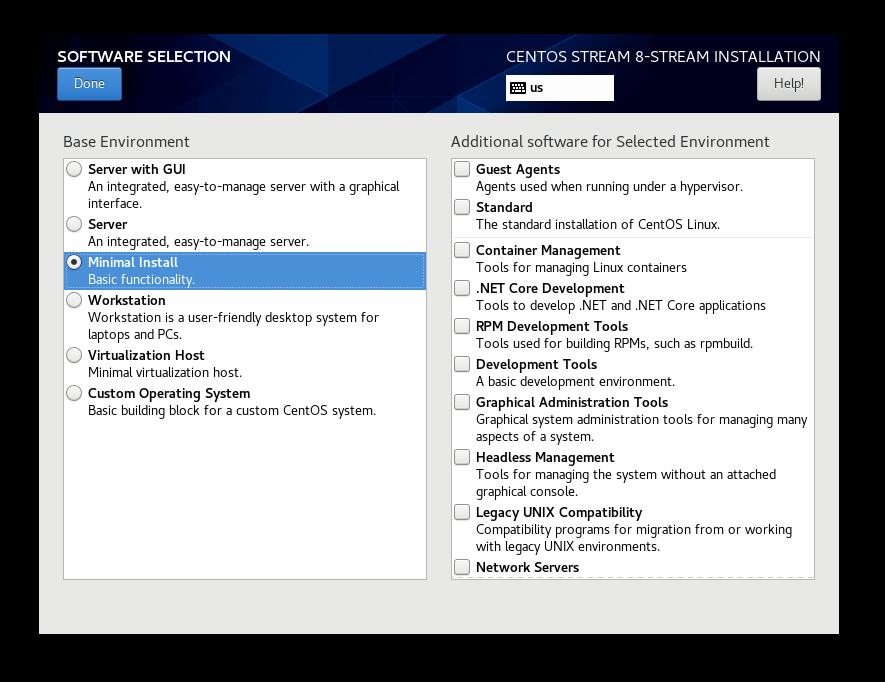Tick the Standard add-on checkbox
This screenshot has height=682, width=885.
[x=462, y=207]
